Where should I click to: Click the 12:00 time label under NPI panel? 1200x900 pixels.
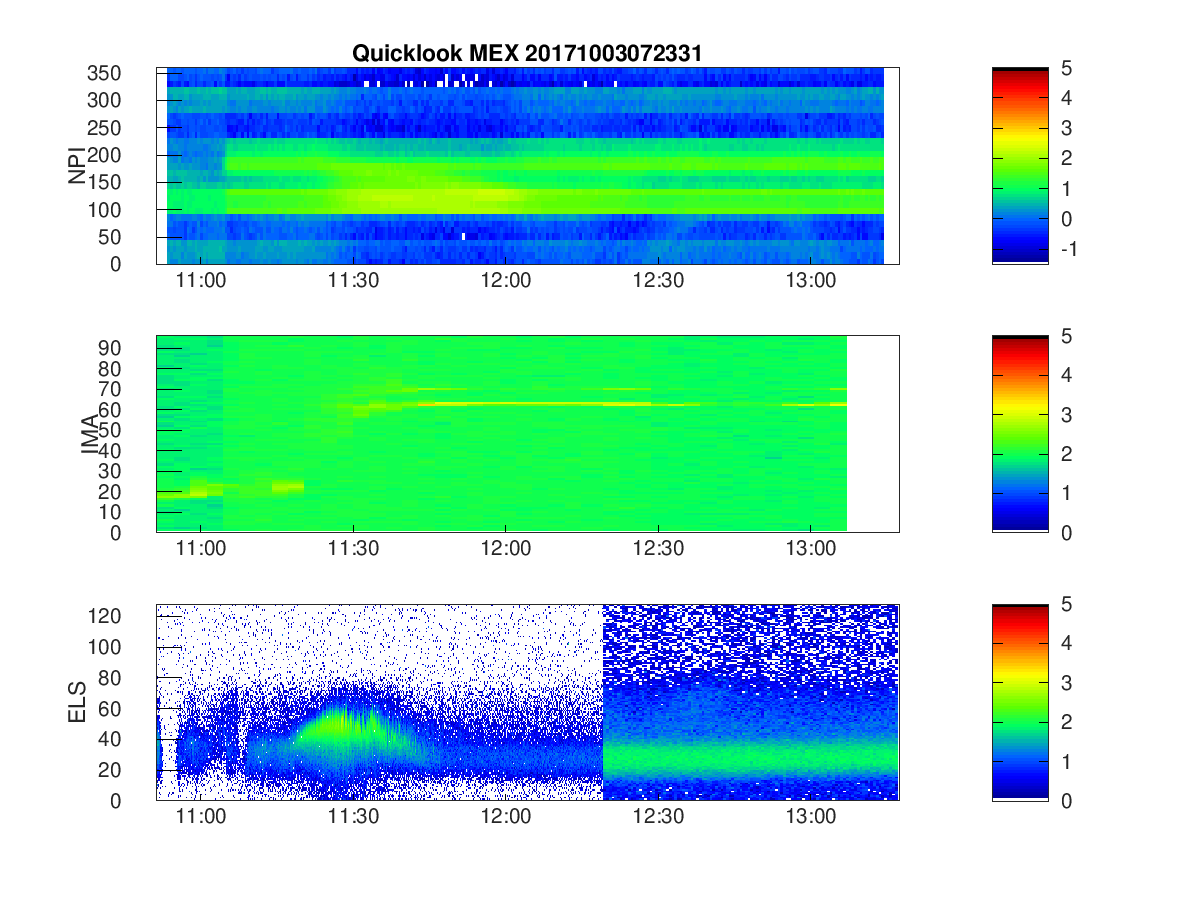click(505, 281)
